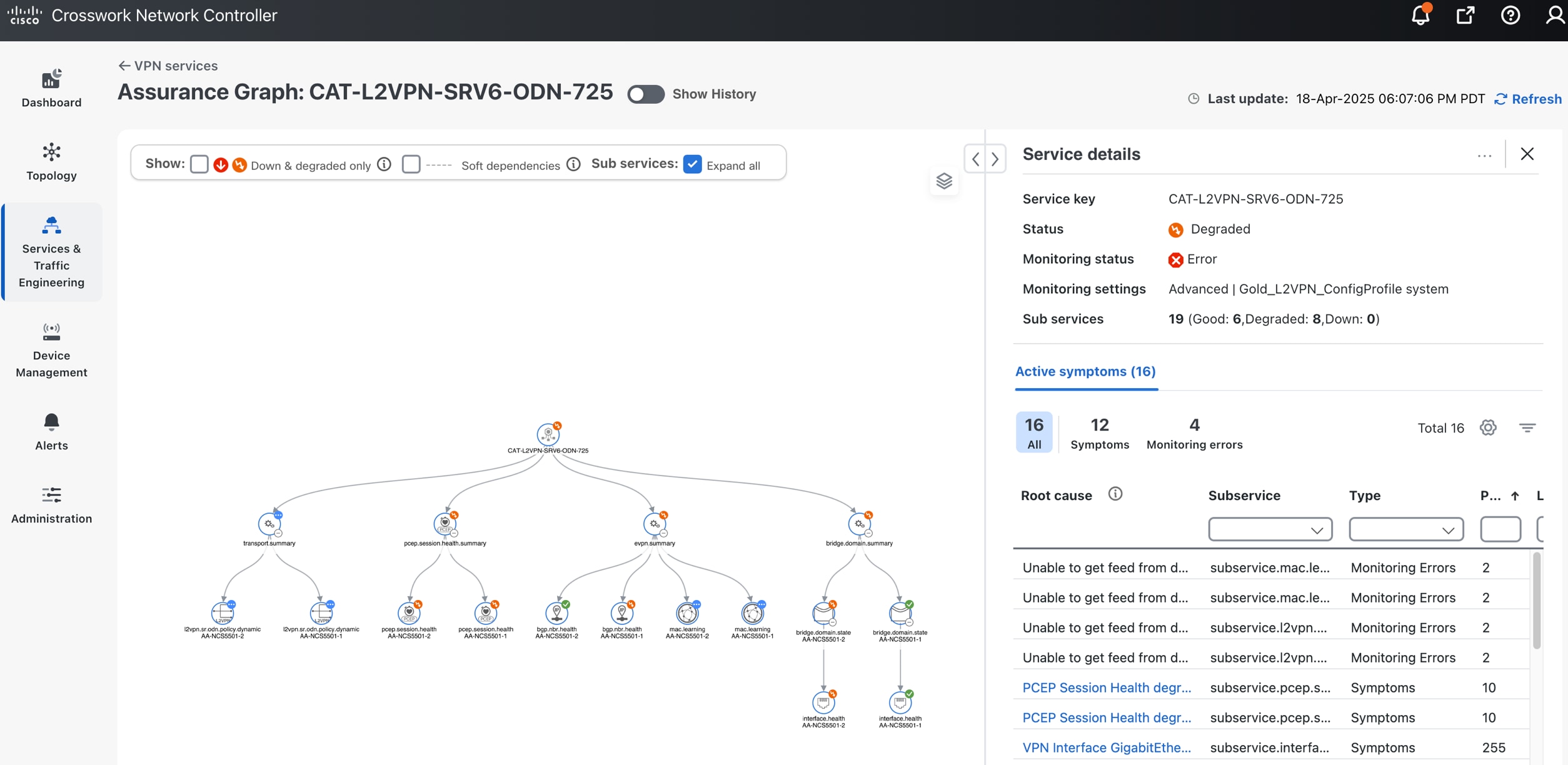Viewport: 1568px width, 765px height.
Task: Select bridge.domain.state AA-NCS5501-2 node
Action: [x=823, y=613]
